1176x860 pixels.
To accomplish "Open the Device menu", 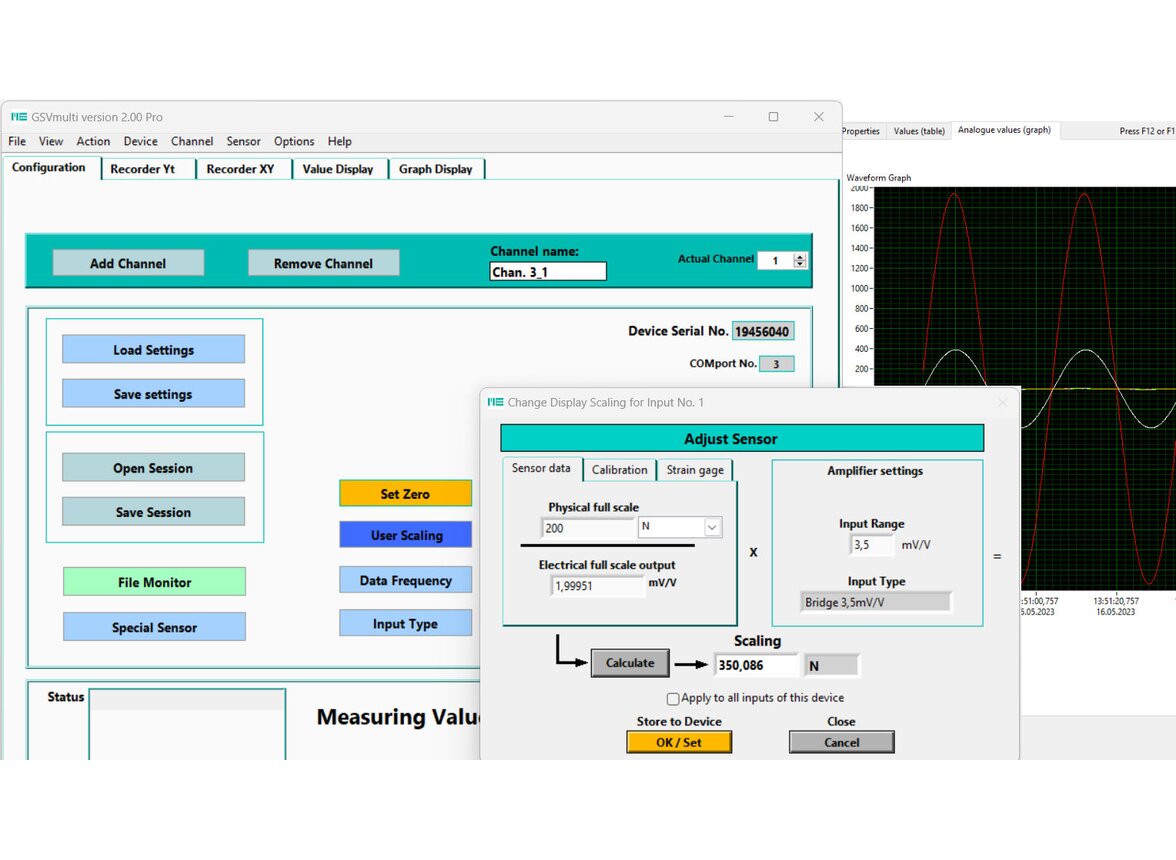I will (140, 141).
